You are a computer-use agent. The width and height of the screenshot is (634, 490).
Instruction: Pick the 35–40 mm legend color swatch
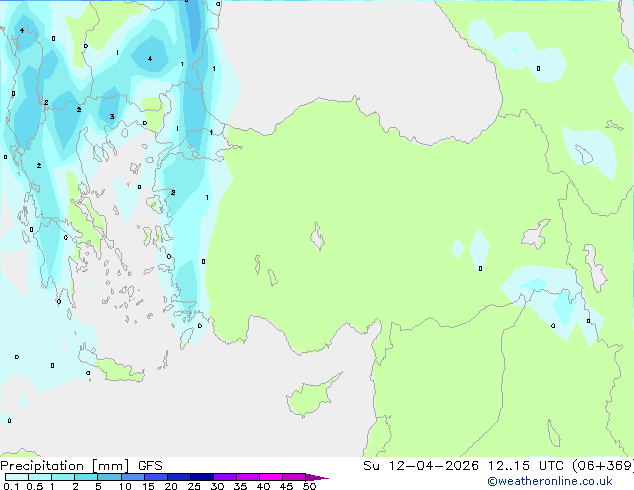[247, 477]
